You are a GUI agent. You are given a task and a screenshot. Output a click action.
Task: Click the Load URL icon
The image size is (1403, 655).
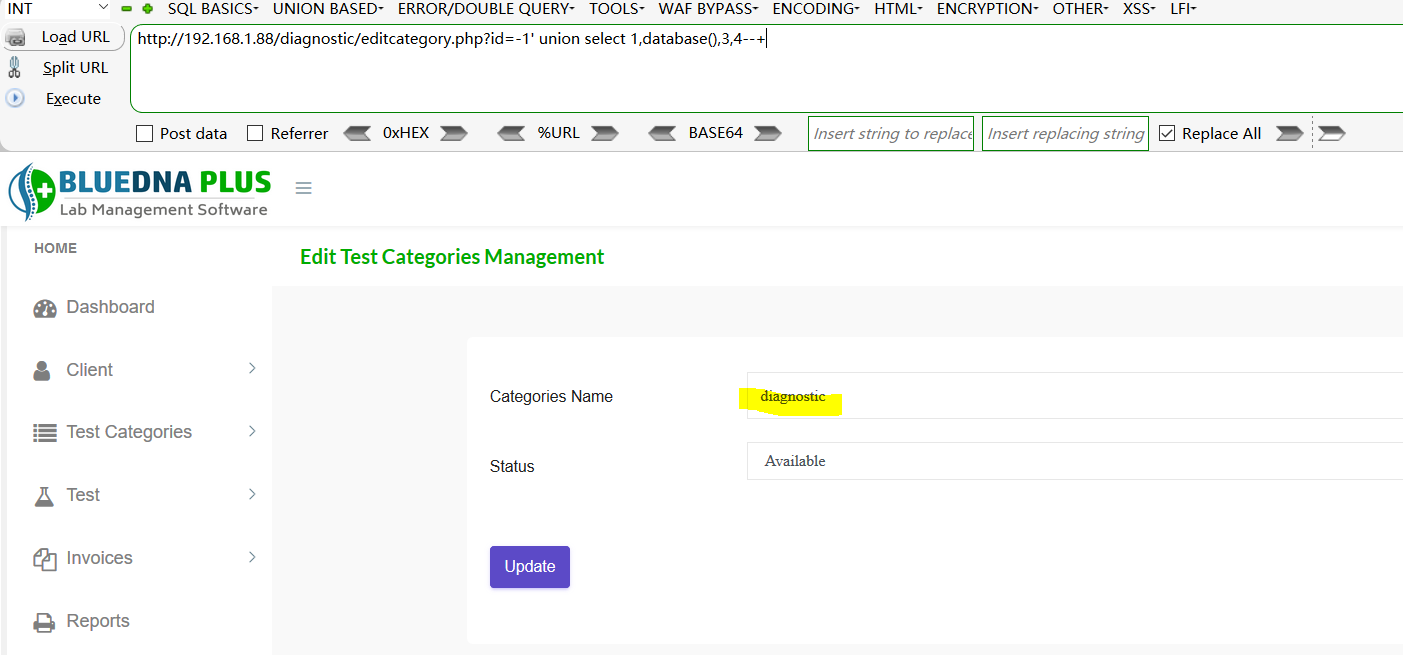(x=15, y=37)
